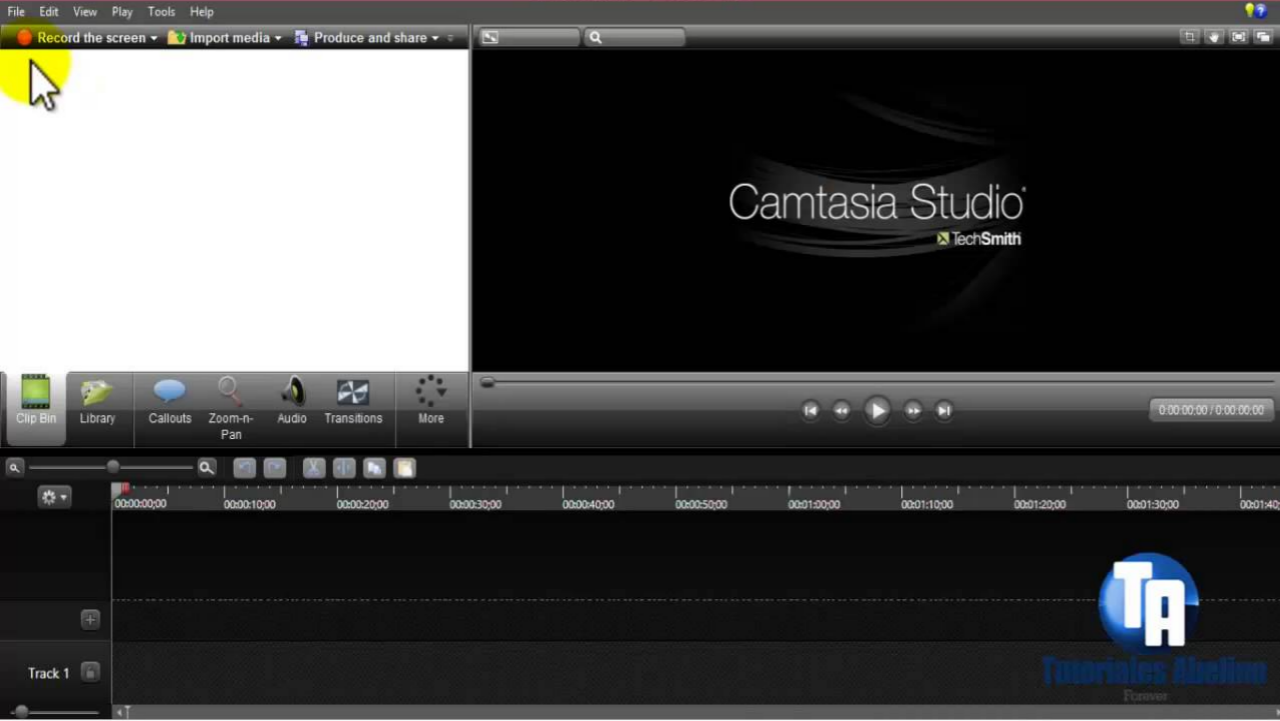
Task: Open the editing dimensions box
Action: point(529,37)
